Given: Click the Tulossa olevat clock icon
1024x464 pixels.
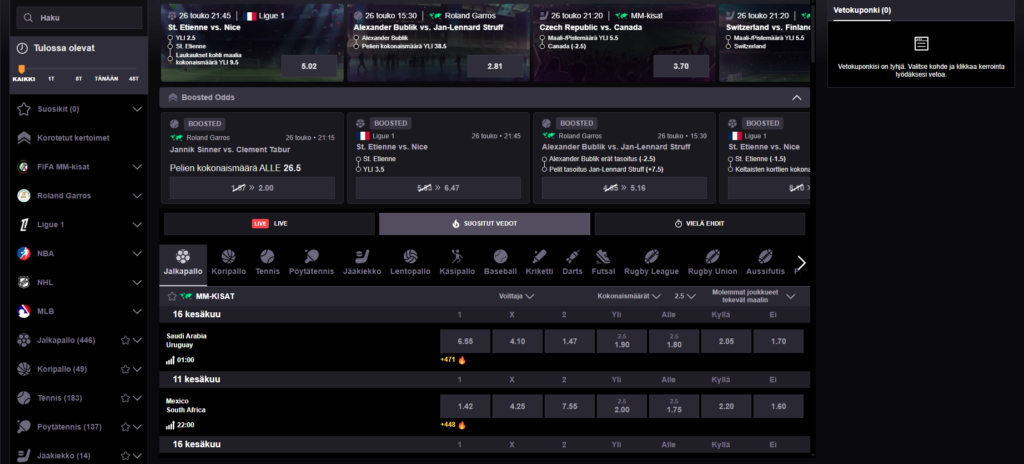Looking at the screenshot, I should click(22, 48).
